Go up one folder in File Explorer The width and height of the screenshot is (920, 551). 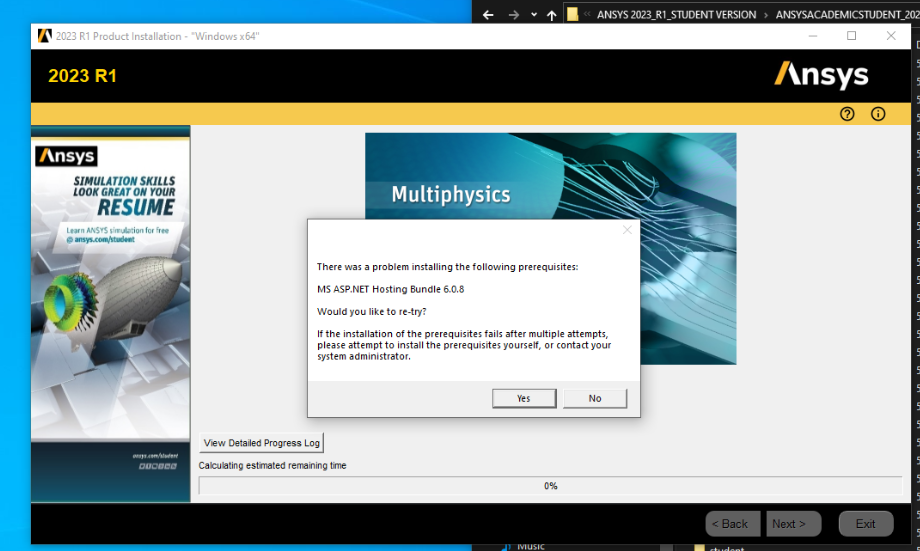point(552,15)
